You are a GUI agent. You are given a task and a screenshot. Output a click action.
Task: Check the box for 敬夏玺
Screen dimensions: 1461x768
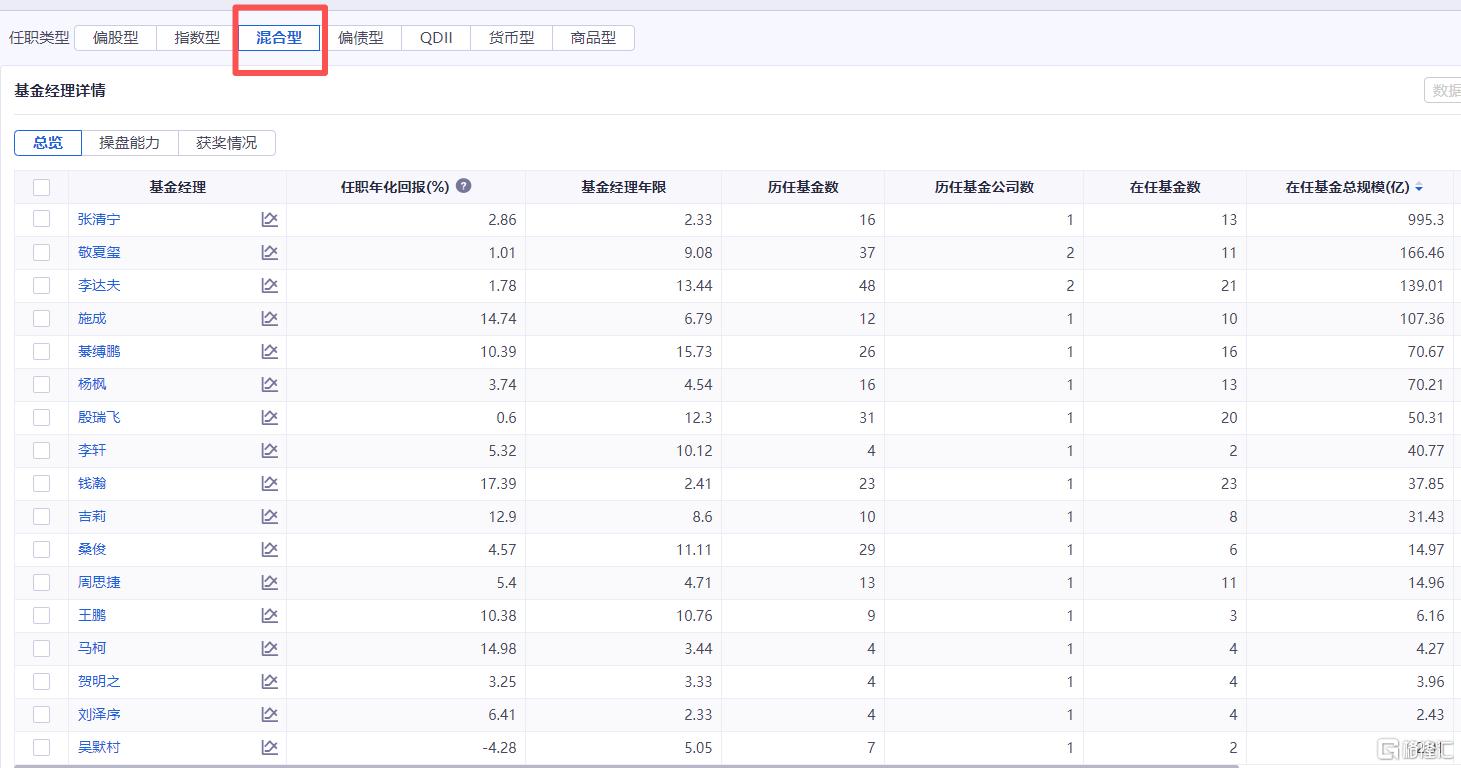(x=41, y=252)
